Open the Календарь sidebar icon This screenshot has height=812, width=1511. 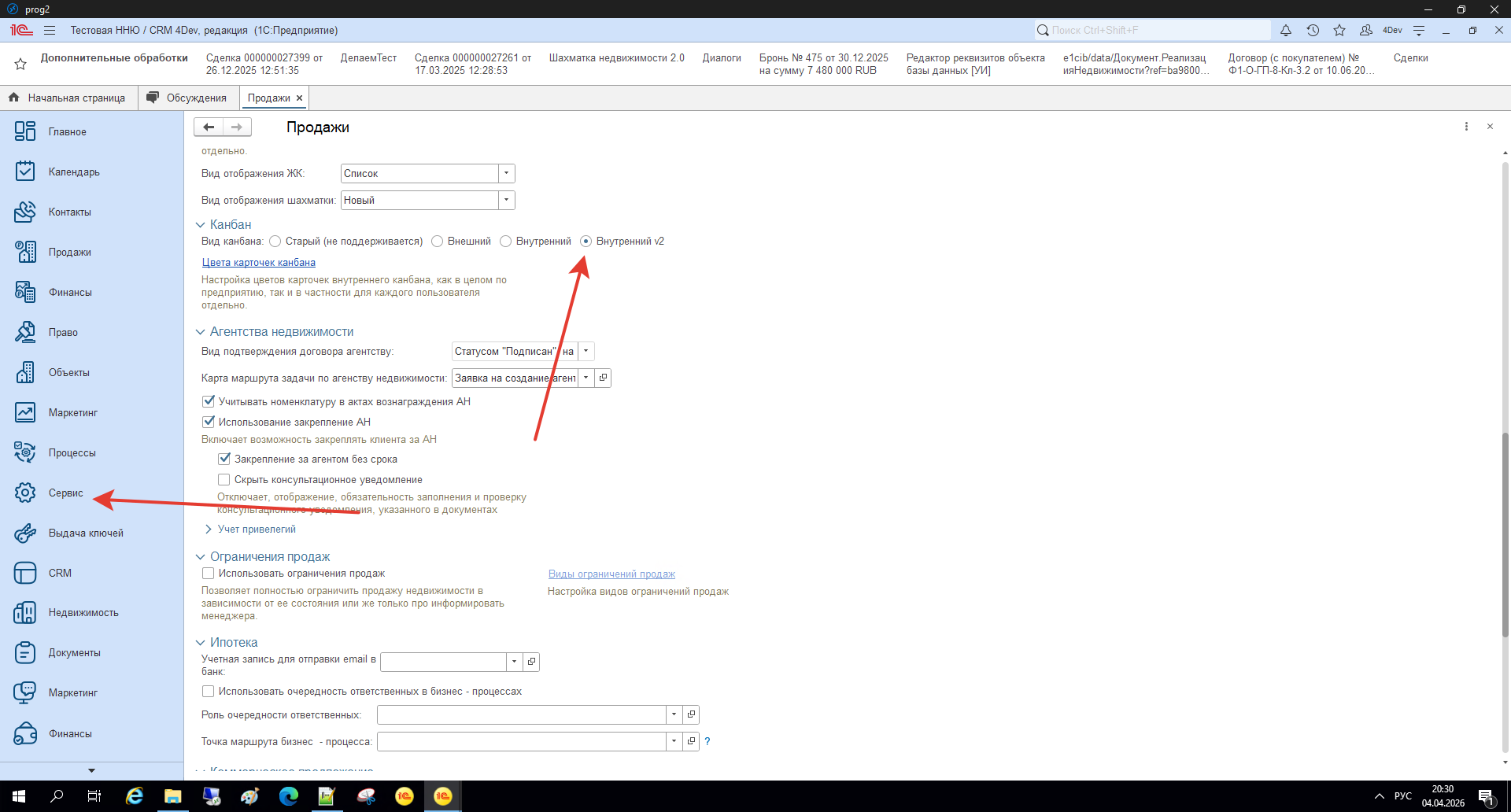pyautogui.click(x=25, y=172)
